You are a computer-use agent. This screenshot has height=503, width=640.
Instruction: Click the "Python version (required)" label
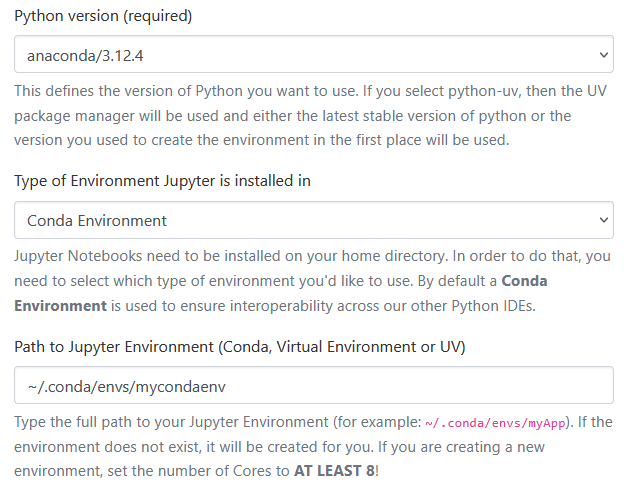point(103,17)
